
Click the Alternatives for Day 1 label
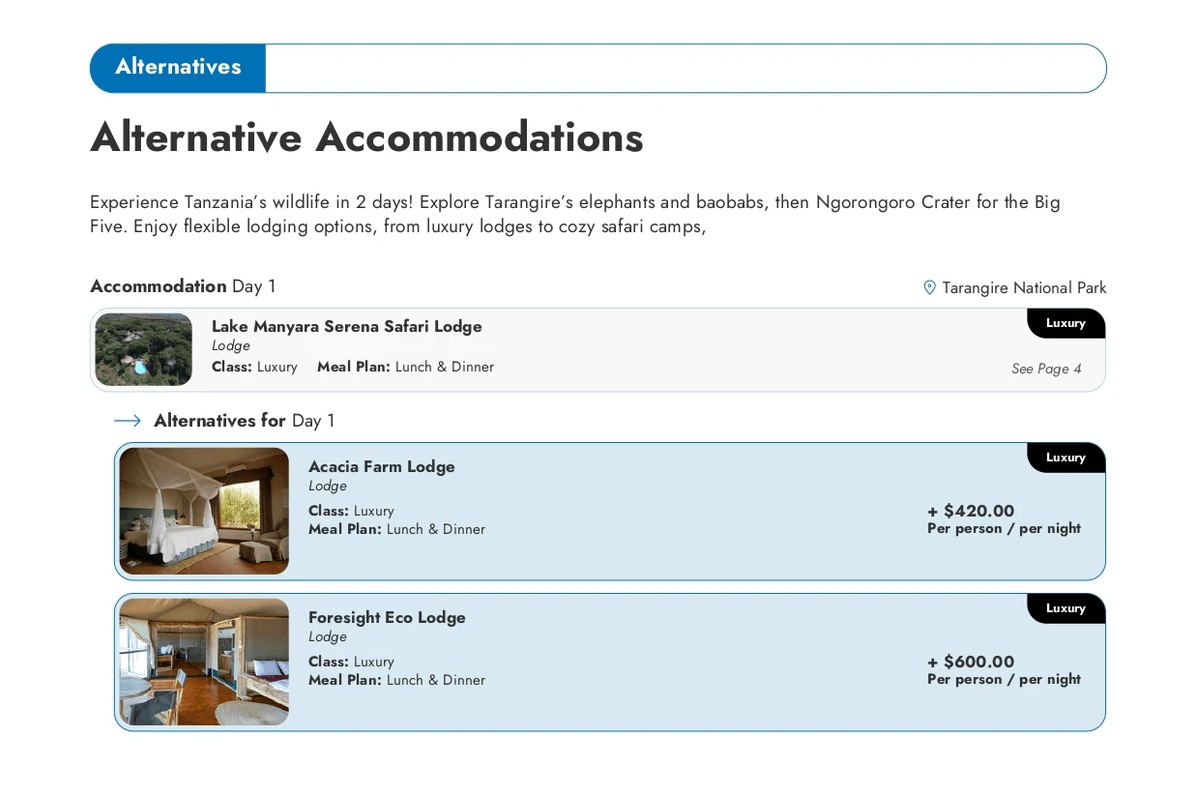coord(244,421)
